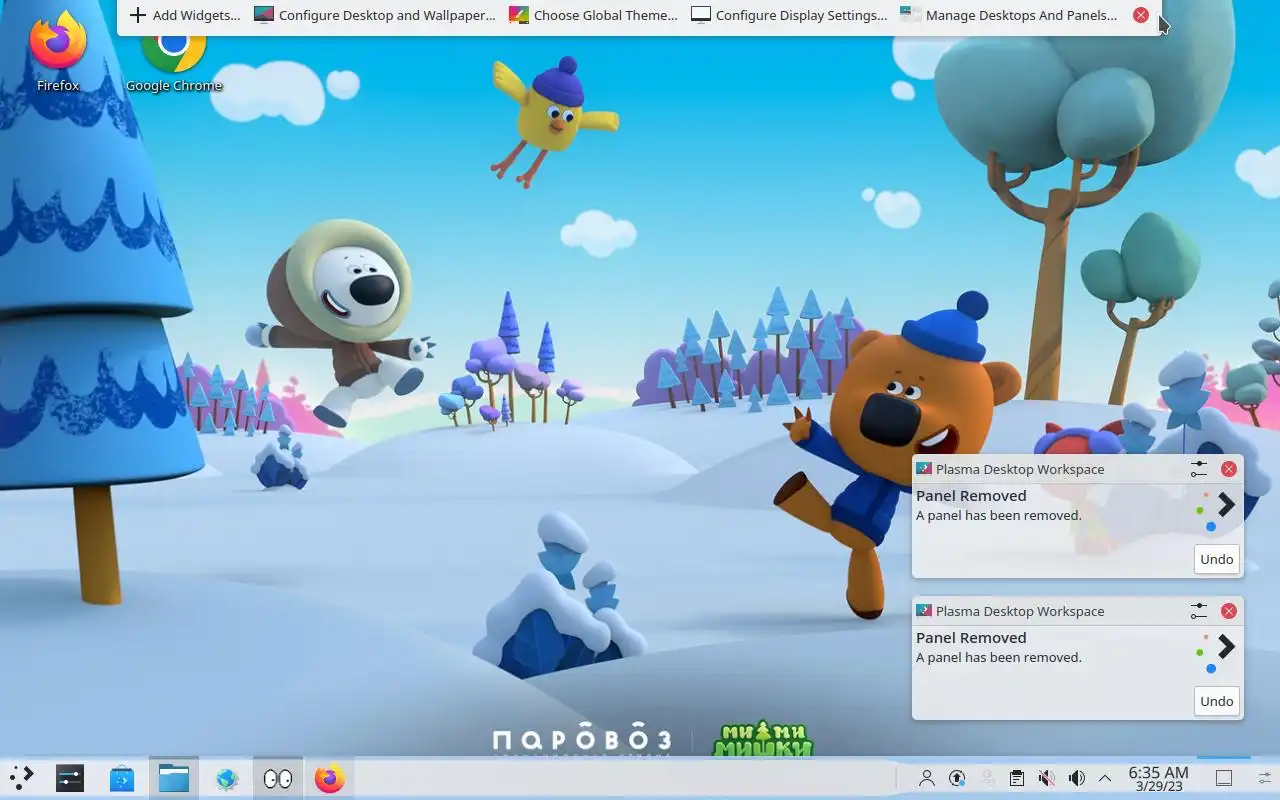The width and height of the screenshot is (1280, 800).
Task: Open the application launcher on the taskbar
Action: [21, 778]
